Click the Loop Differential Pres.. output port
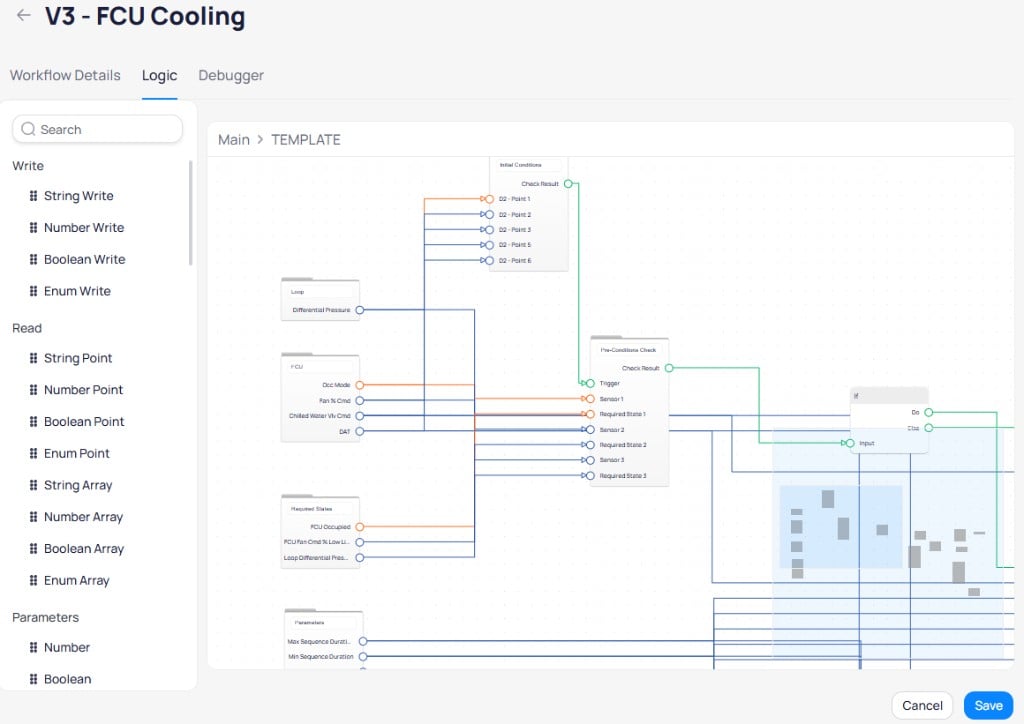 click(360, 558)
